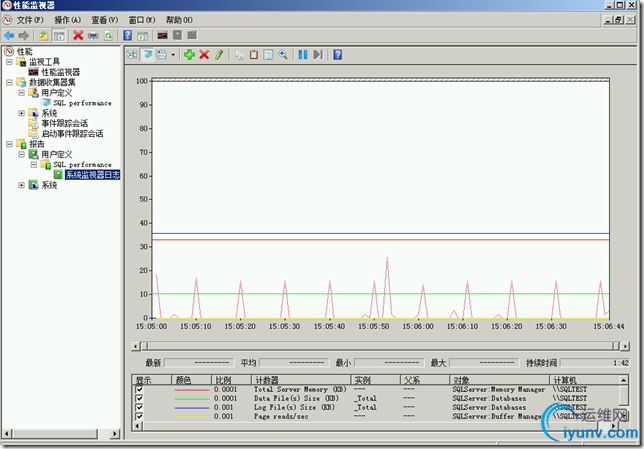The height and width of the screenshot is (449, 644).
Task: Open the 帮助(H) menu
Action: (179, 20)
